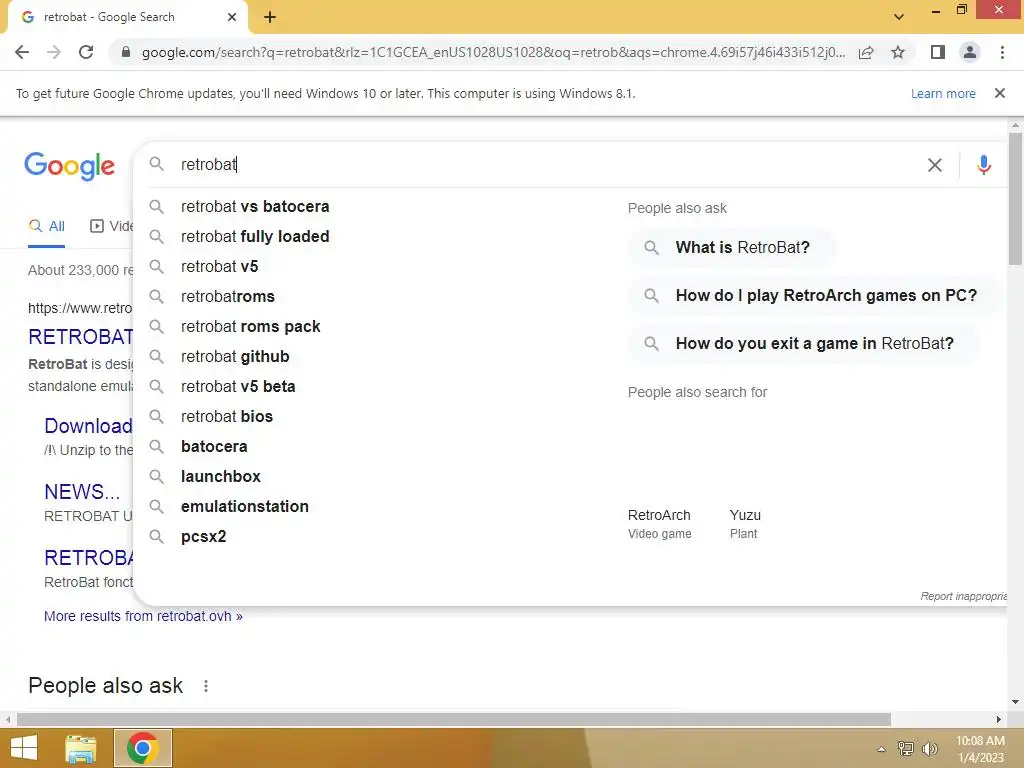This screenshot has height=768, width=1024.
Task: Toggle the Chrome side panel icon
Action: pos(938,52)
